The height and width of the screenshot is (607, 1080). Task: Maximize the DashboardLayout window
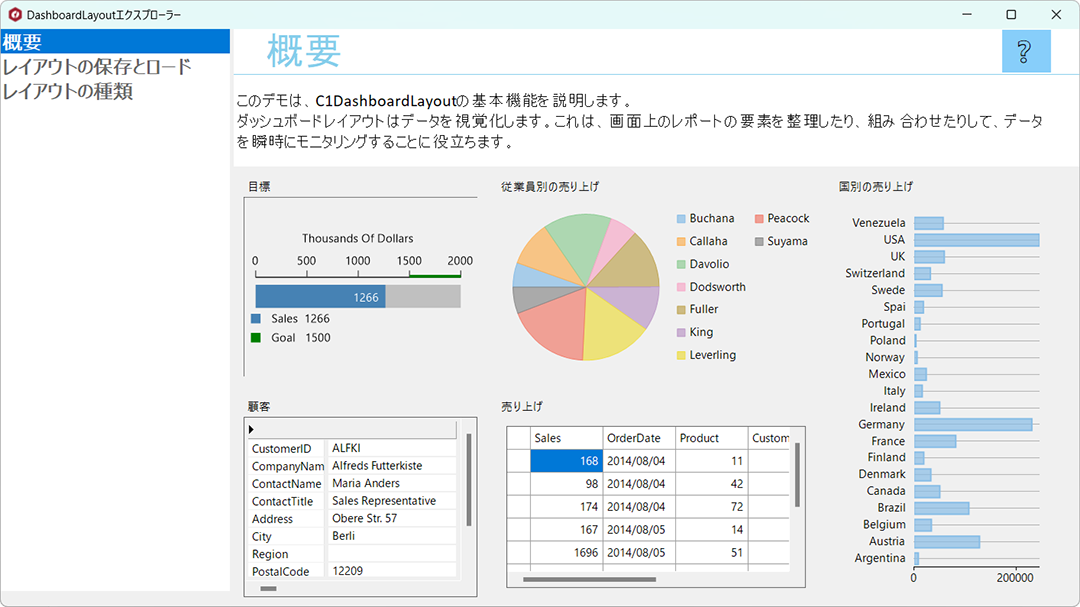(1011, 14)
